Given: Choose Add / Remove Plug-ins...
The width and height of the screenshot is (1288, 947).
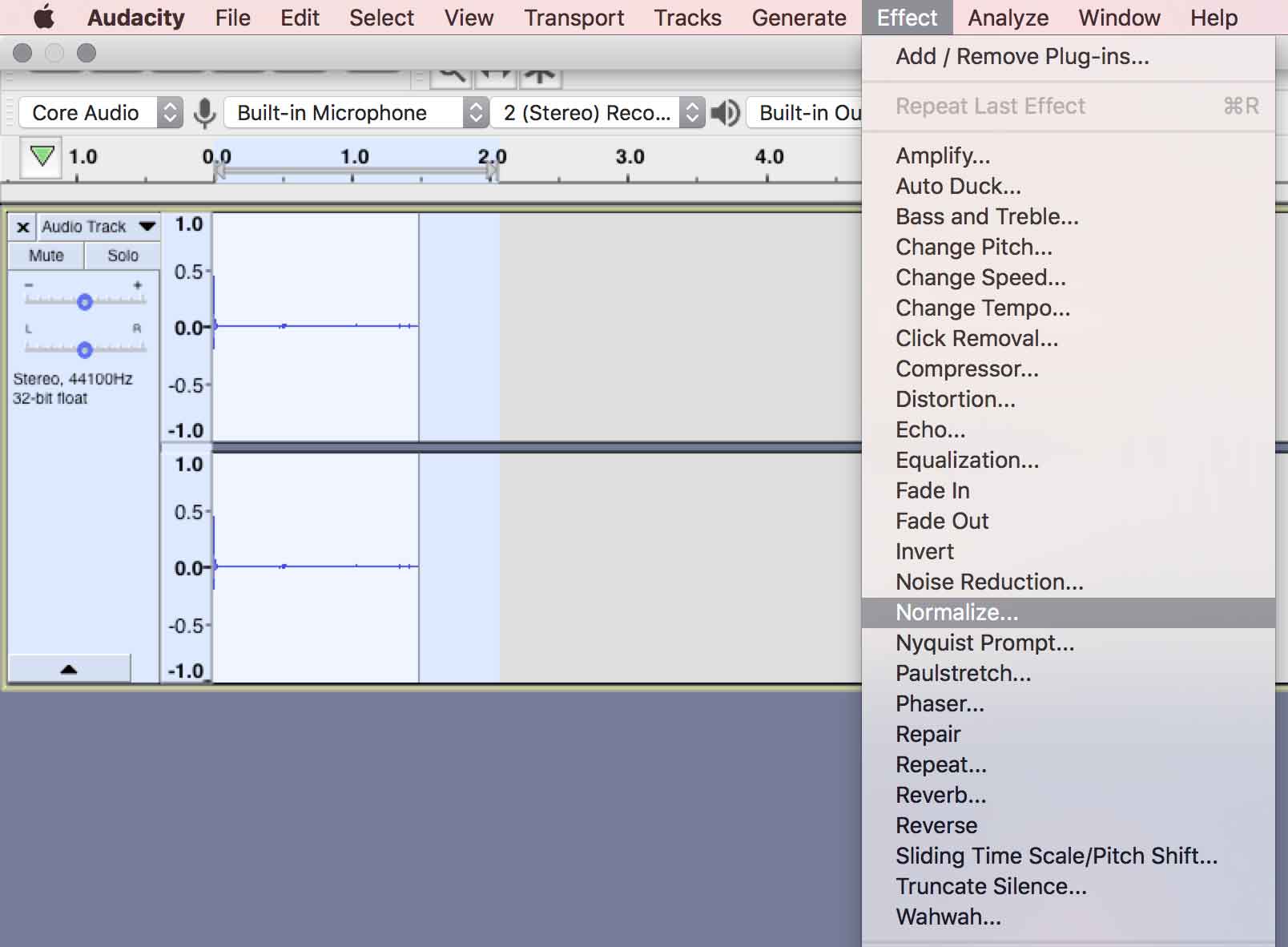Looking at the screenshot, I should click(x=1068, y=57).
